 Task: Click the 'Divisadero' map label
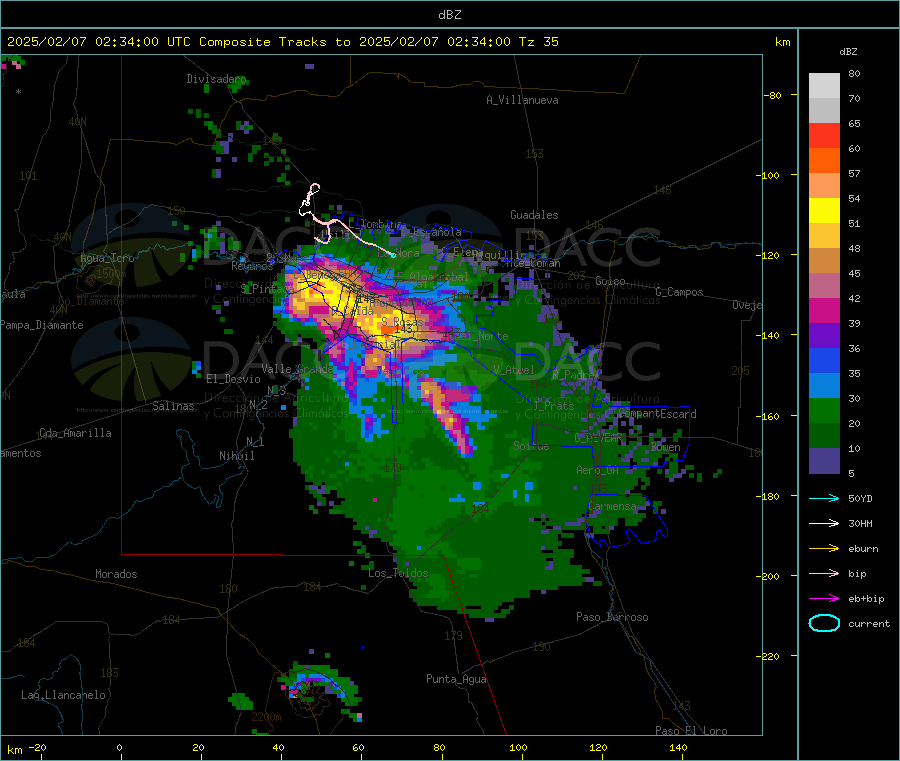216,79
